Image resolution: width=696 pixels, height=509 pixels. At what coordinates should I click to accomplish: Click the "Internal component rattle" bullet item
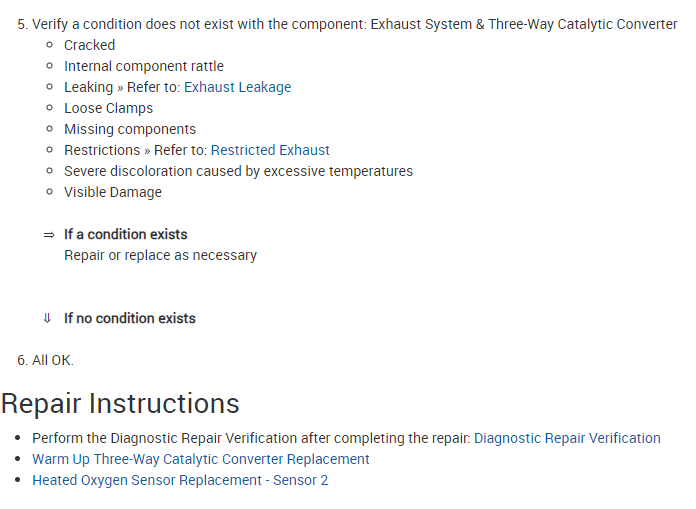(x=143, y=66)
